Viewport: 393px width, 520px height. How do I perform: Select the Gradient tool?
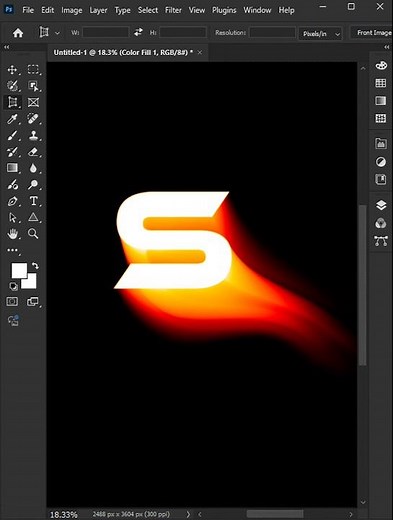pyautogui.click(x=12, y=168)
